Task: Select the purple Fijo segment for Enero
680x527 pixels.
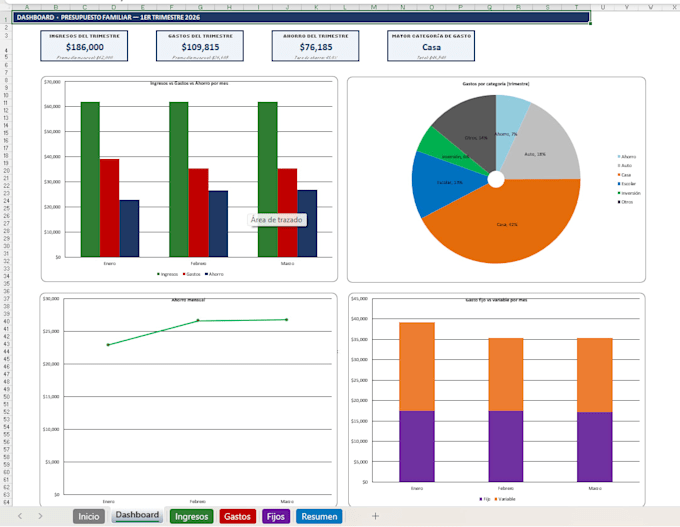Action: click(417, 446)
